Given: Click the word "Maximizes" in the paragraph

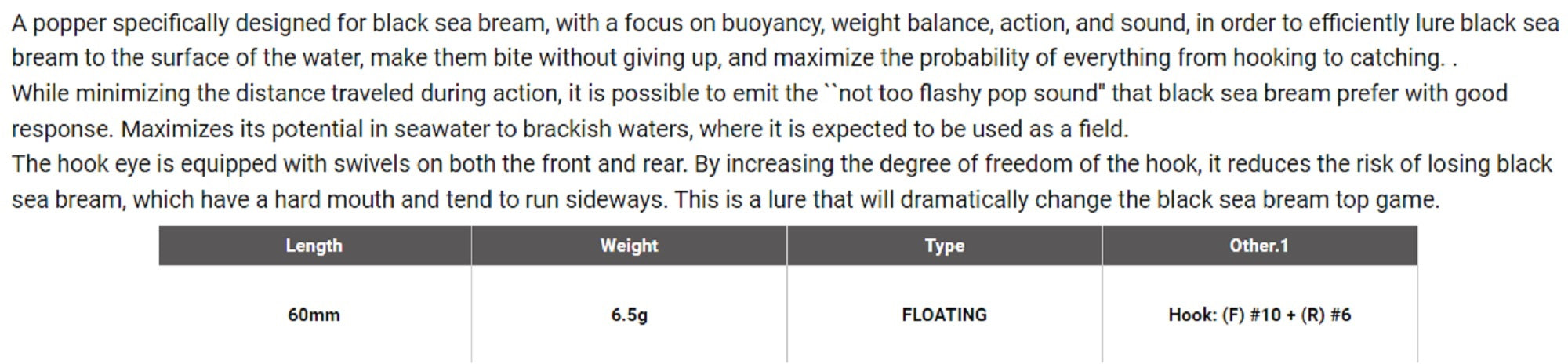Looking at the screenshot, I should pos(176,129).
